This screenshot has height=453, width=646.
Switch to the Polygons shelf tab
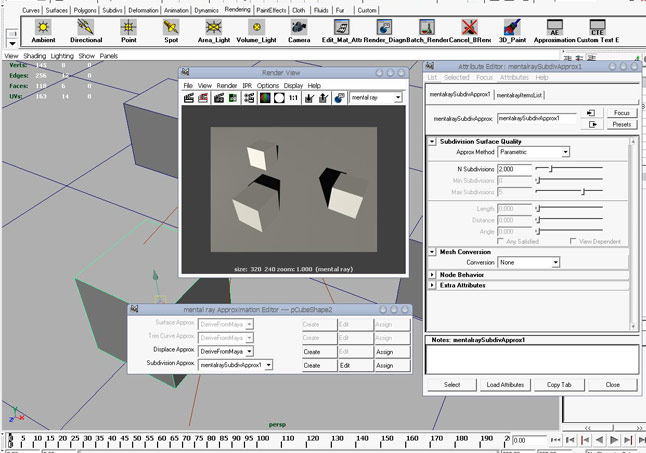[x=85, y=10]
